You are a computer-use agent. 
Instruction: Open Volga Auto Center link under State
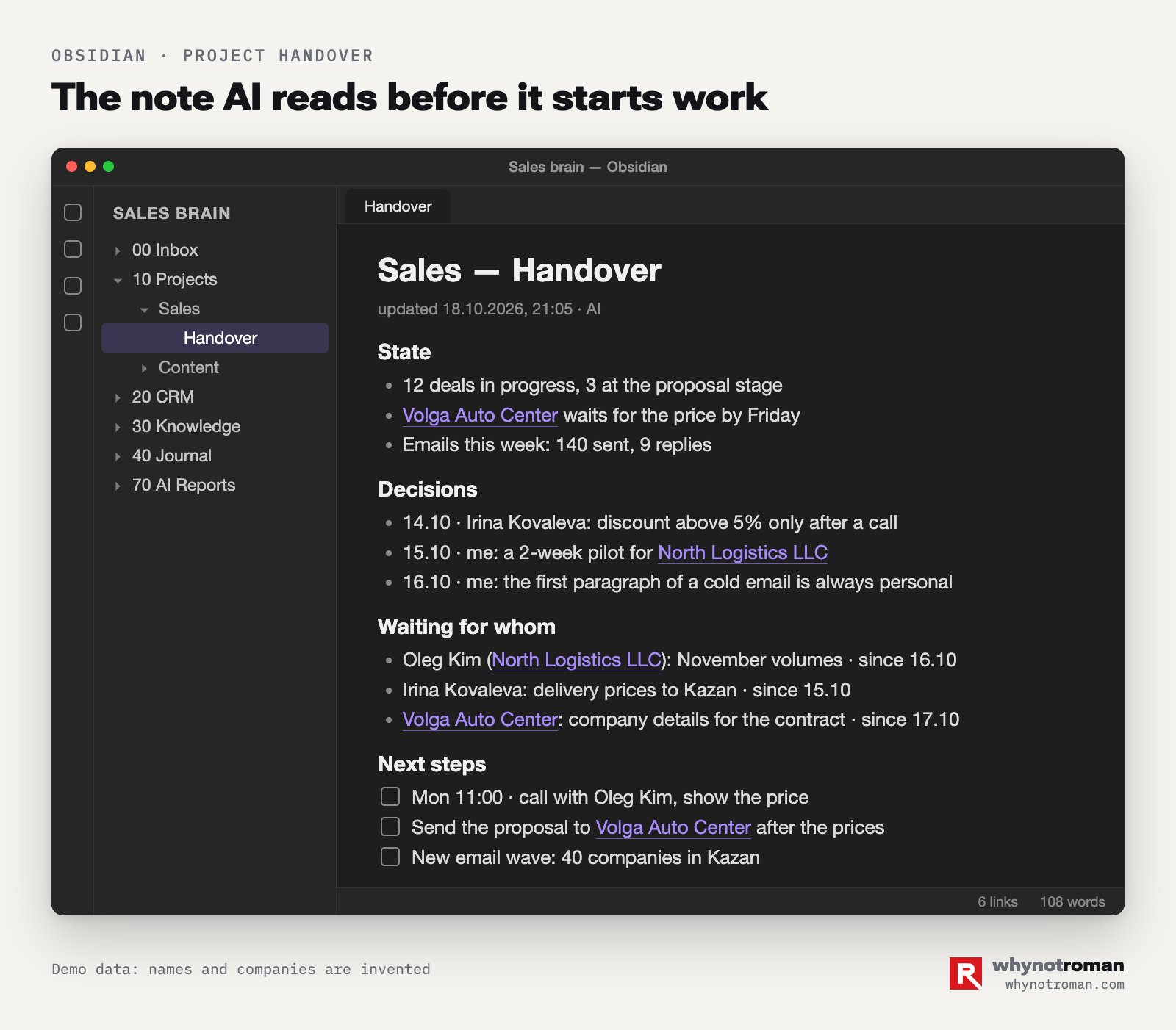pos(480,415)
